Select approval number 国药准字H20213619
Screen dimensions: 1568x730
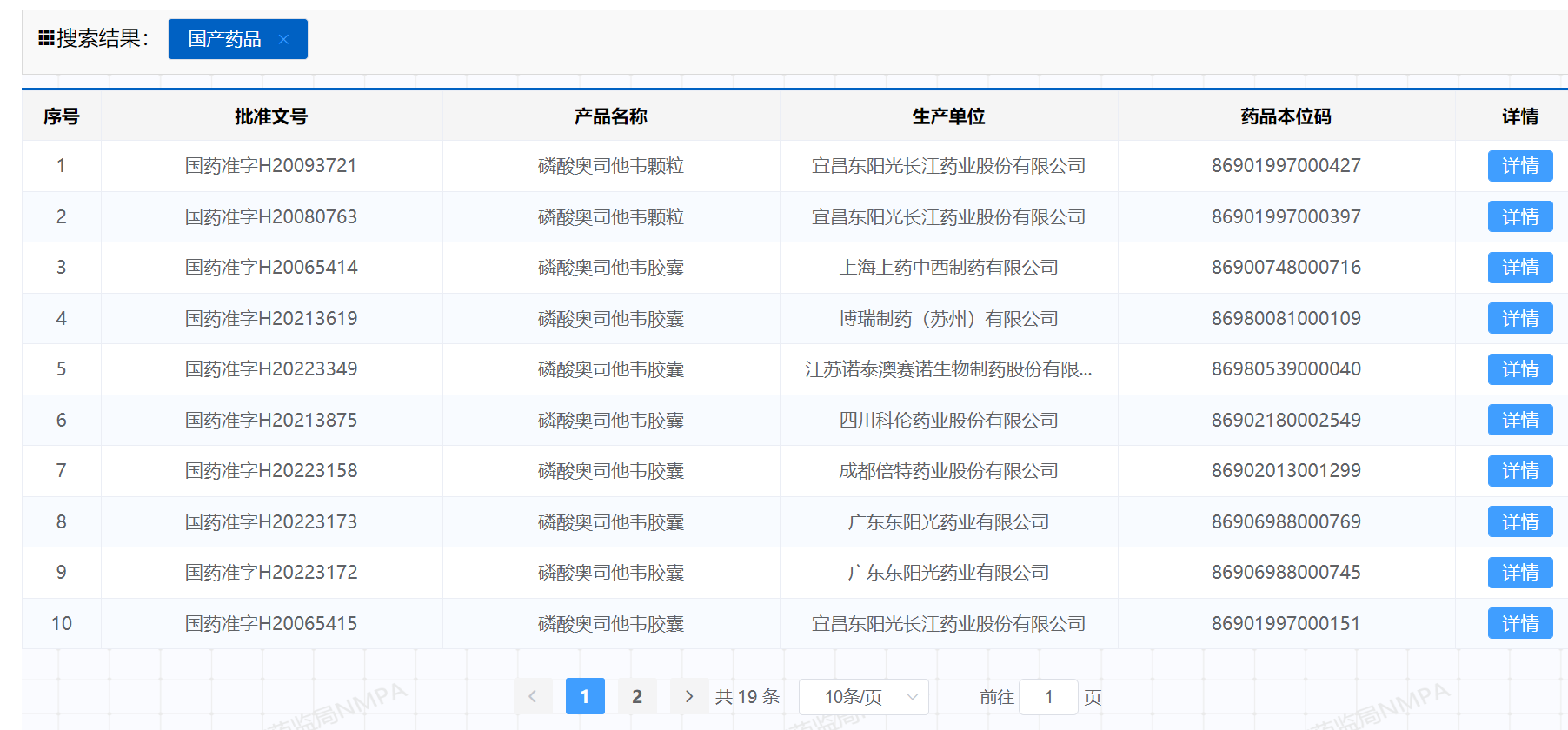pyautogui.click(x=271, y=319)
